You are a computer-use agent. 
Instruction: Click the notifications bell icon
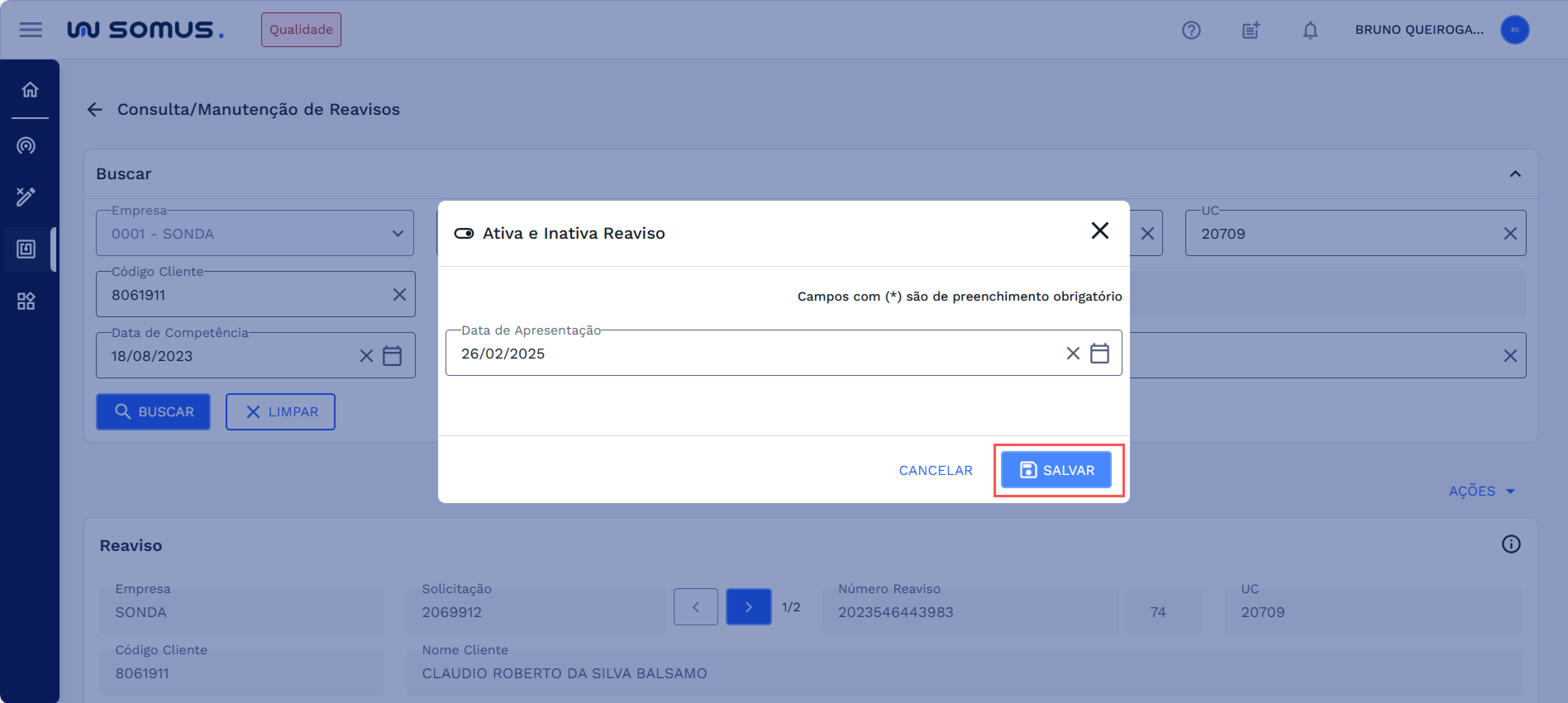click(1310, 30)
